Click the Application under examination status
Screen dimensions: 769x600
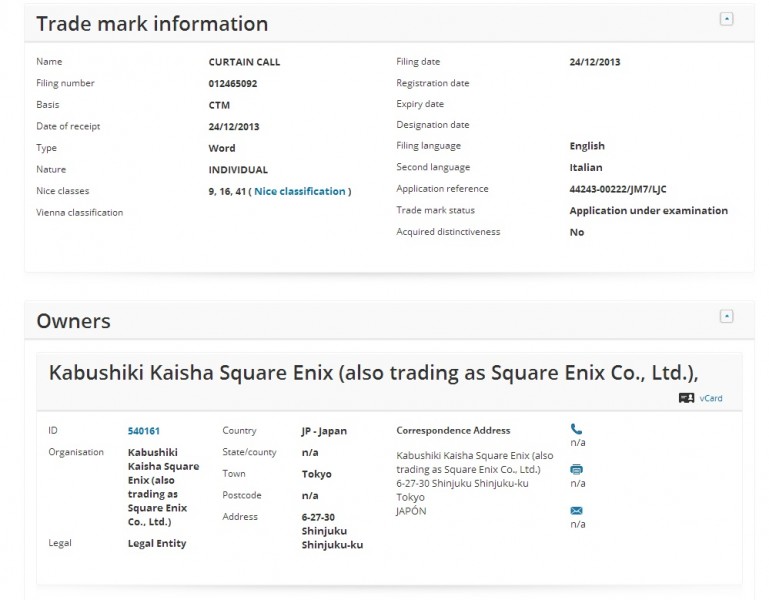648,211
